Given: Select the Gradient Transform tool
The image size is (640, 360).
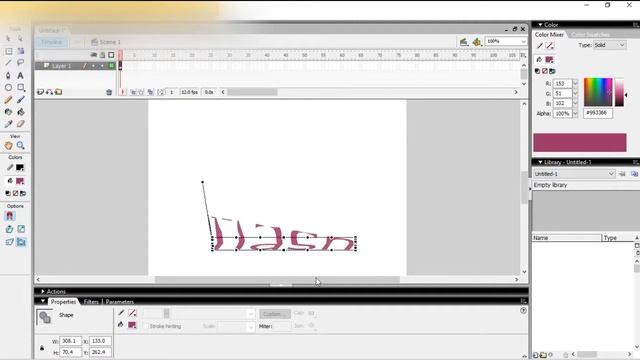Looking at the screenshot, I should [20, 51].
